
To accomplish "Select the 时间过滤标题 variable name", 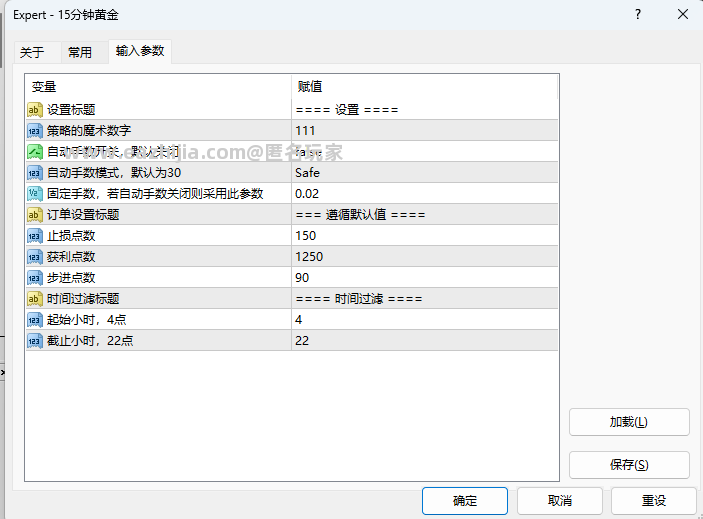I will tap(83, 298).
